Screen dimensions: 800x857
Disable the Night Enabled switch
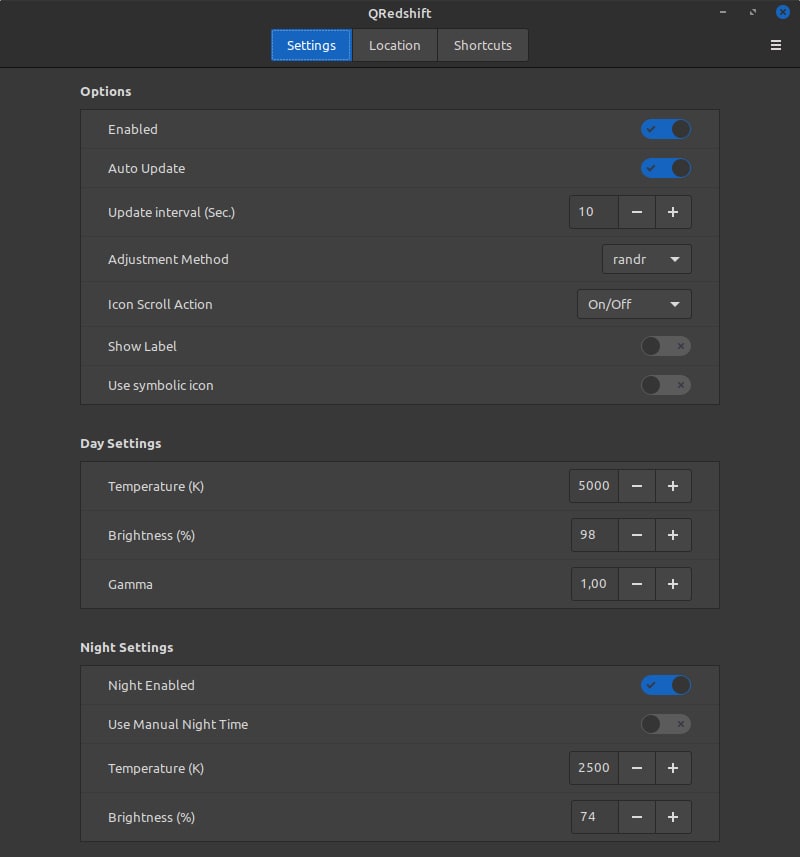666,685
